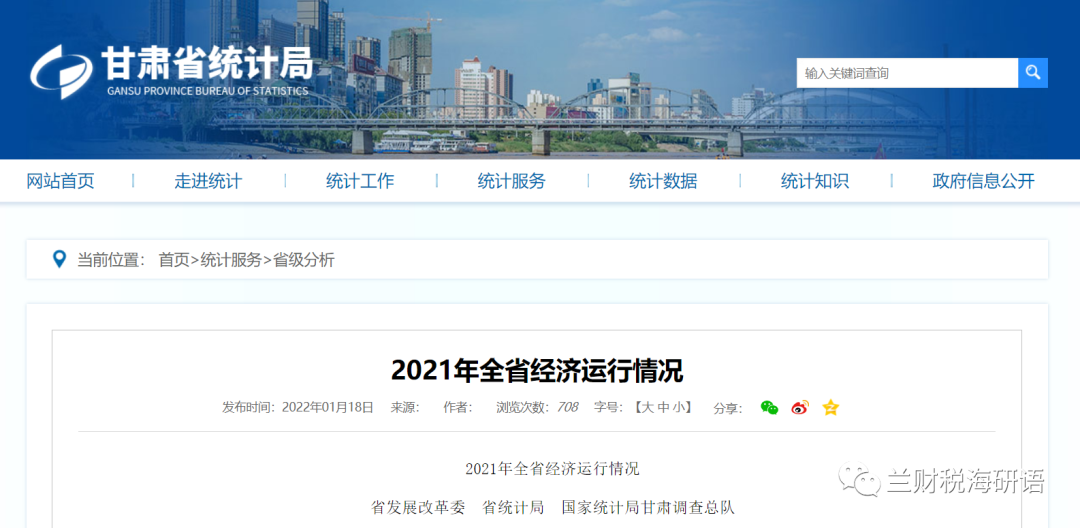Open the 统计数据 navigation item
This screenshot has width=1080, height=528.
click(x=663, y=181)
